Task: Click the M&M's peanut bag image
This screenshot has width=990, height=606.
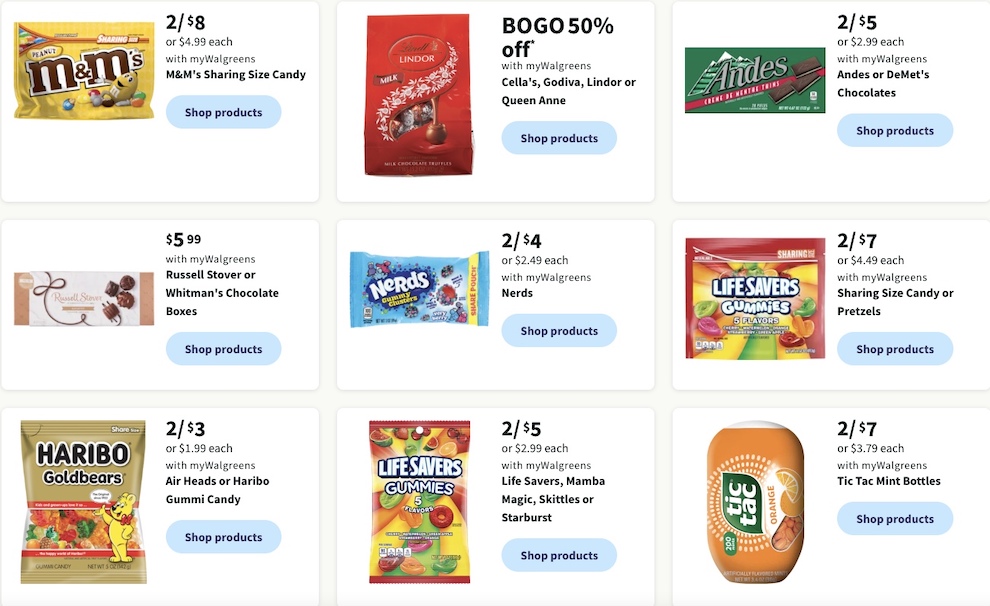Action: [84, 71]
